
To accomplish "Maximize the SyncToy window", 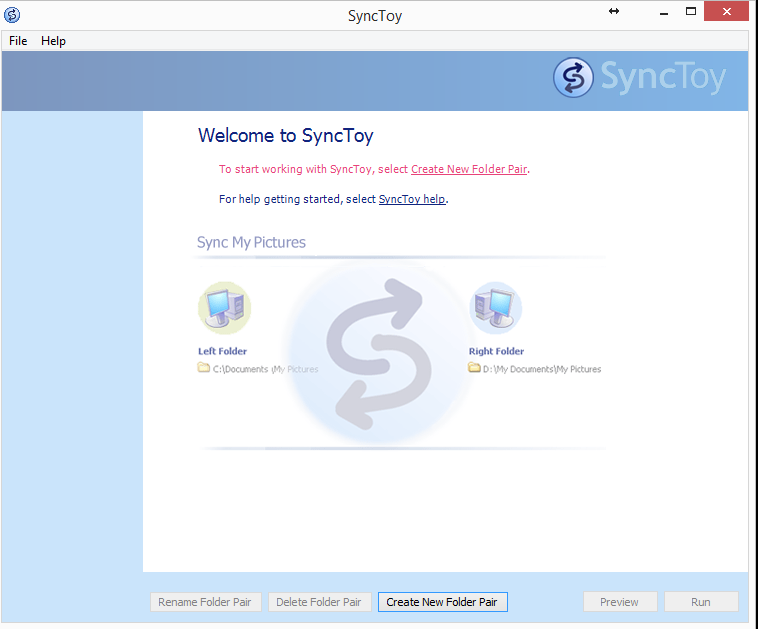I will click(691, 12).
